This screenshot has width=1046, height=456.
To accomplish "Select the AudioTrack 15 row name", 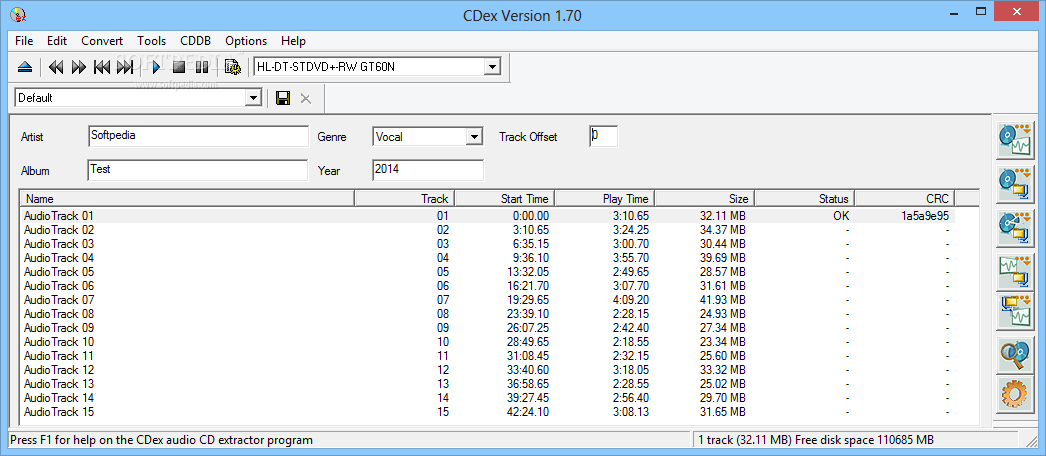I will (59, 412).
